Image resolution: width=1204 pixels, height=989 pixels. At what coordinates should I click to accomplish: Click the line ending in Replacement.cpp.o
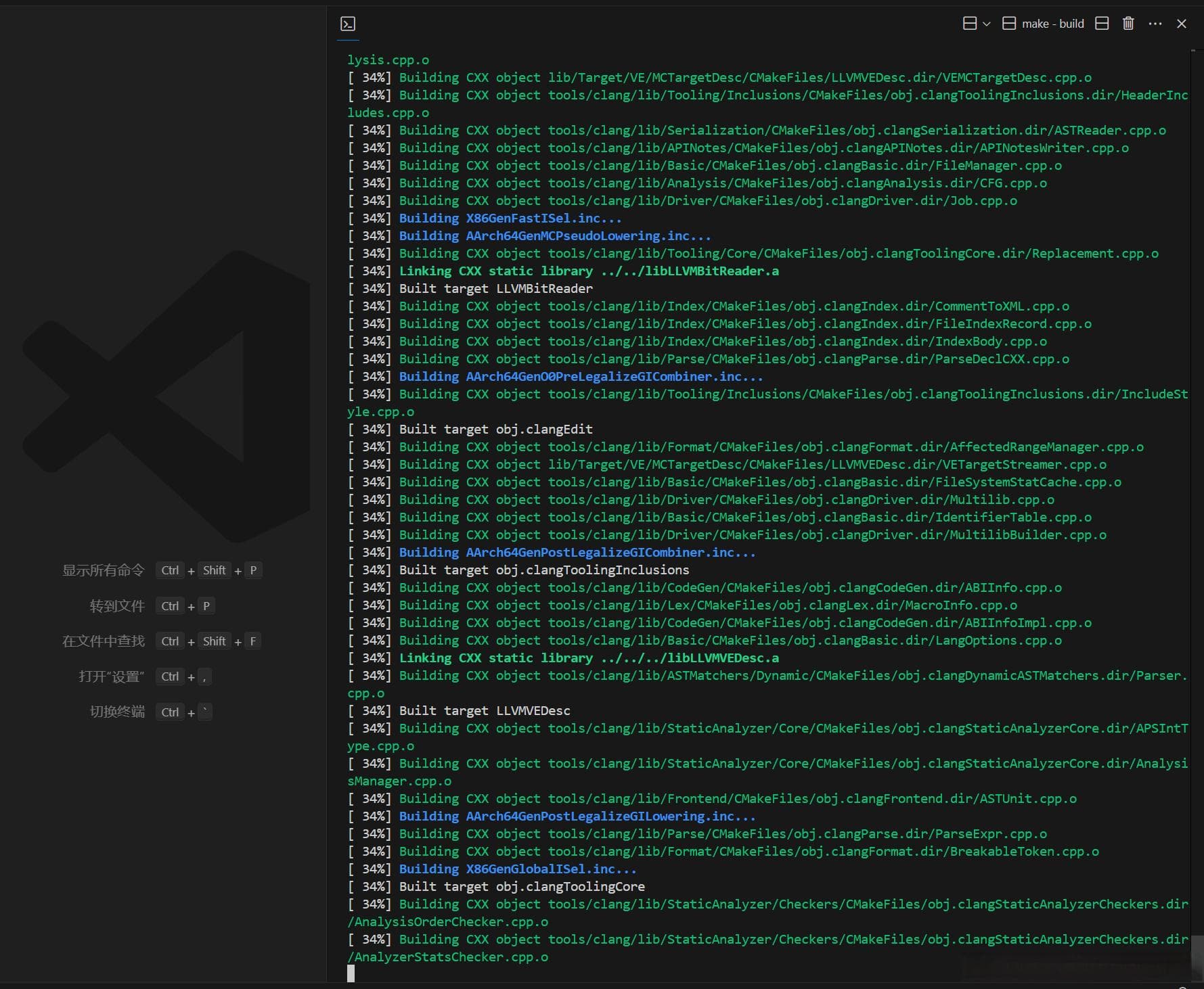click(x=753, y=254)
